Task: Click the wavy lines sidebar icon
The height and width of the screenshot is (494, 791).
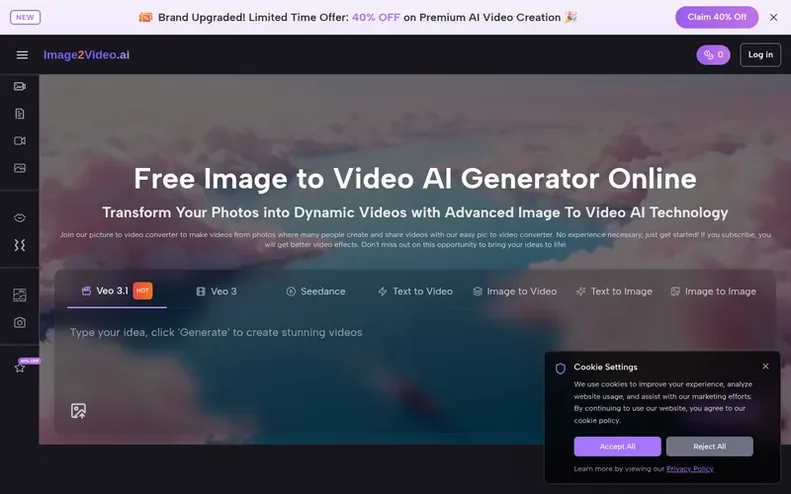Action: coord(20,245)
